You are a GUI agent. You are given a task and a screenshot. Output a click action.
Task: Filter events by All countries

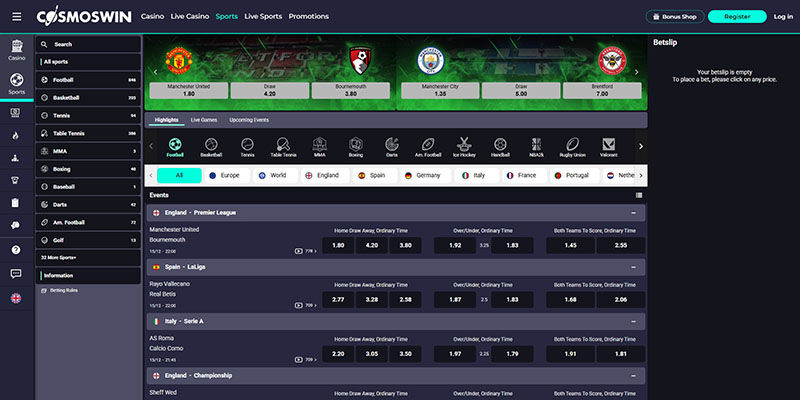(x=179, y=176)
